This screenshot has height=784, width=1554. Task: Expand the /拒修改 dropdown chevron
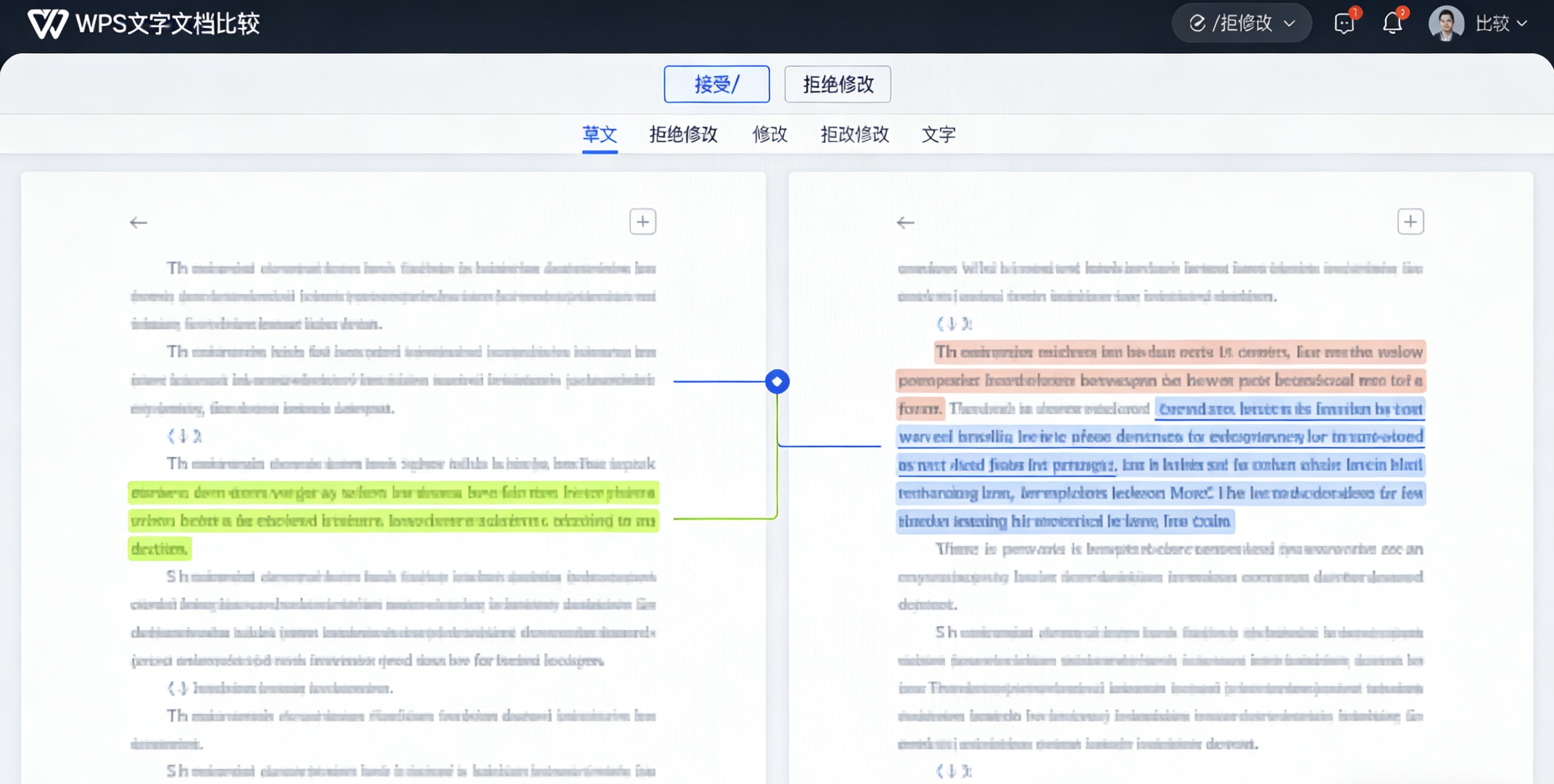1291,23
